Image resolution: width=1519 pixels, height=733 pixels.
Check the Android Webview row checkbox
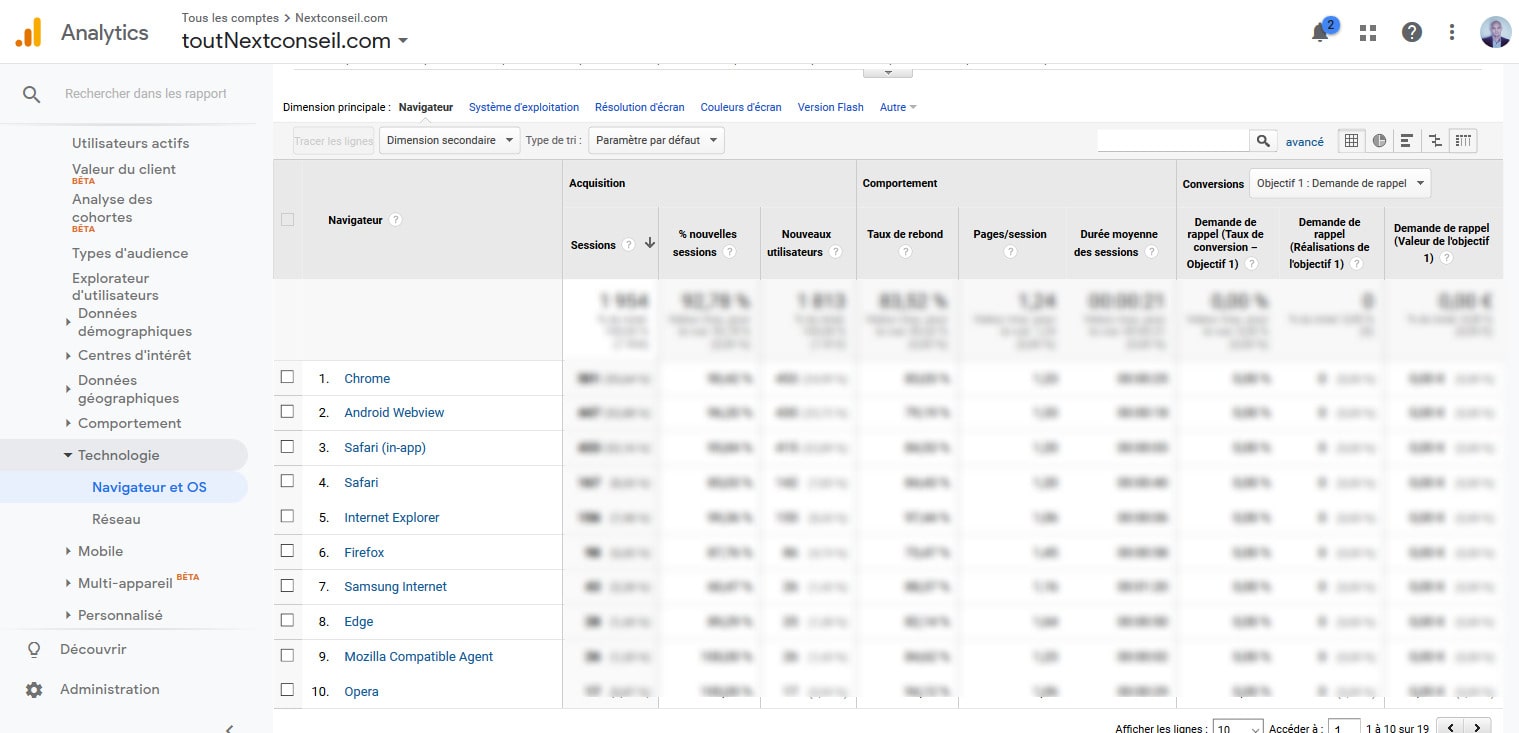point(288,411)
